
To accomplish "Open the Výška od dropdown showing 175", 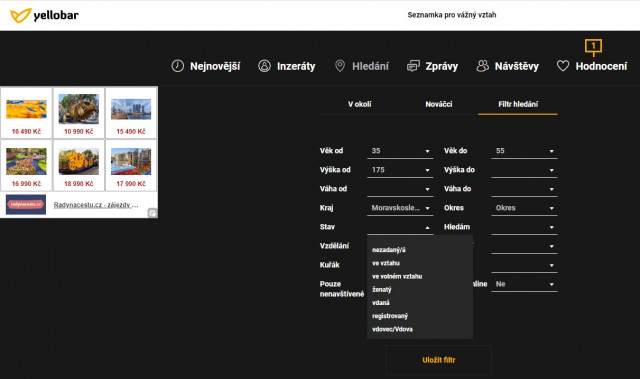I will (x=400, y=170).
